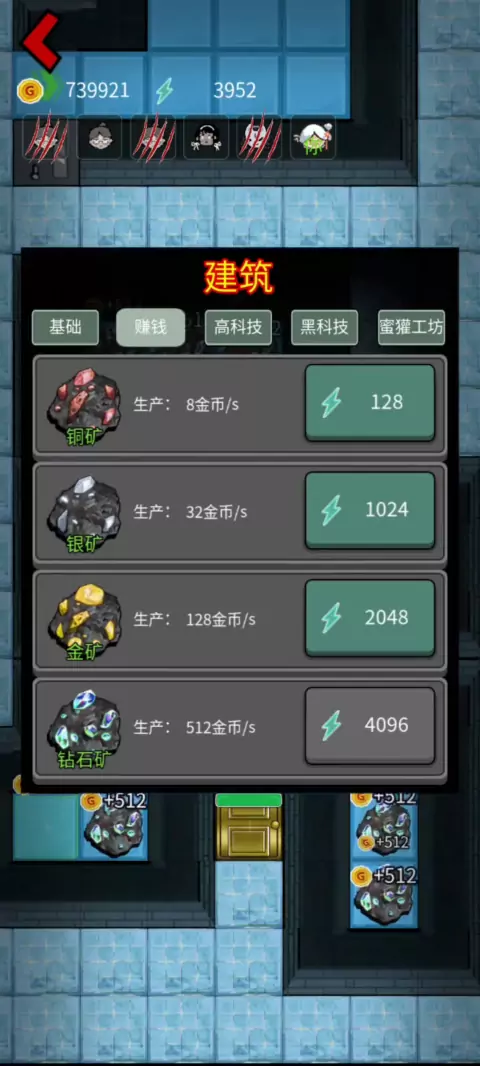Buy gold mine for 2048 energy
Screen dimensions: 480x1066
(x=370, y=617)
